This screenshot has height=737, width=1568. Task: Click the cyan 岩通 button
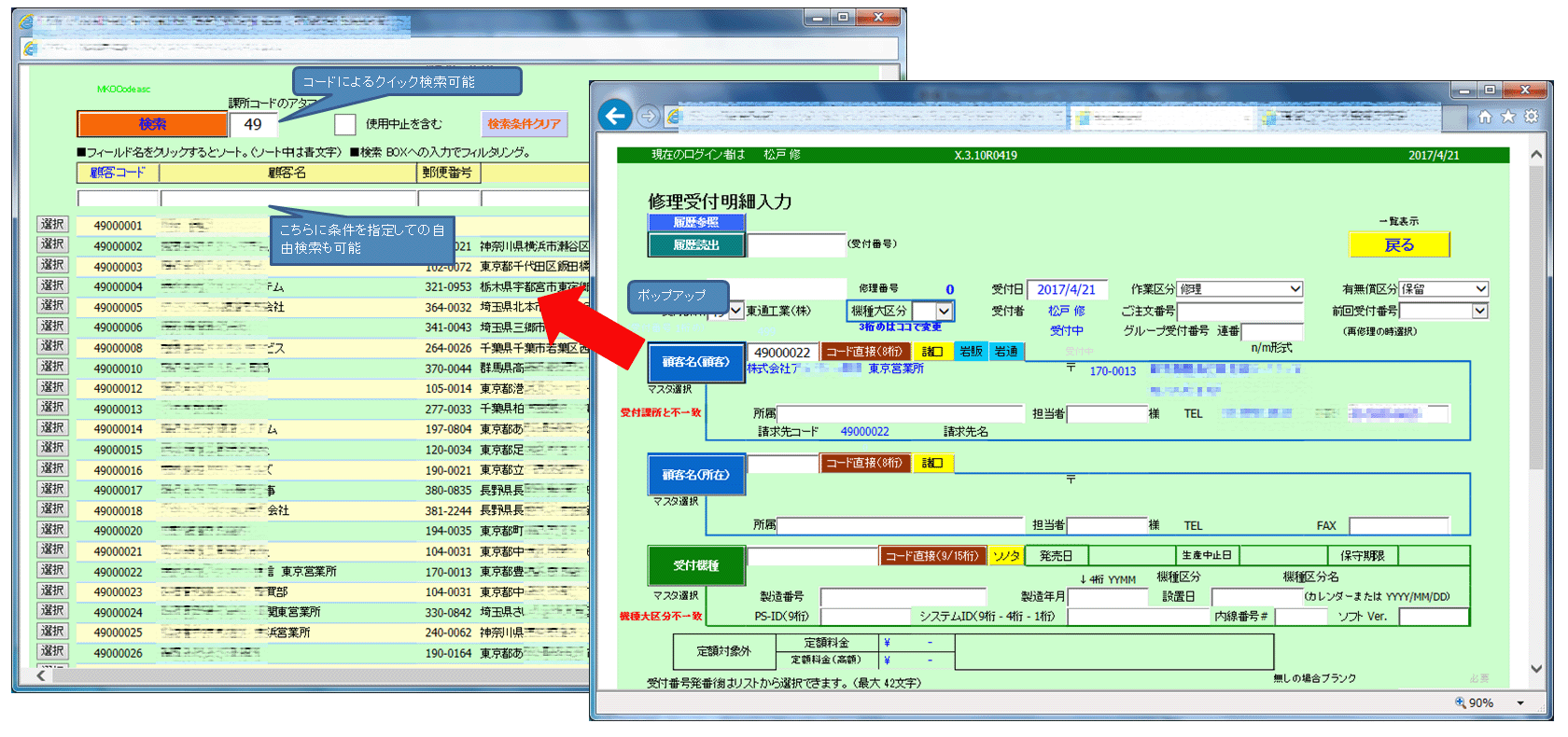1006,352
